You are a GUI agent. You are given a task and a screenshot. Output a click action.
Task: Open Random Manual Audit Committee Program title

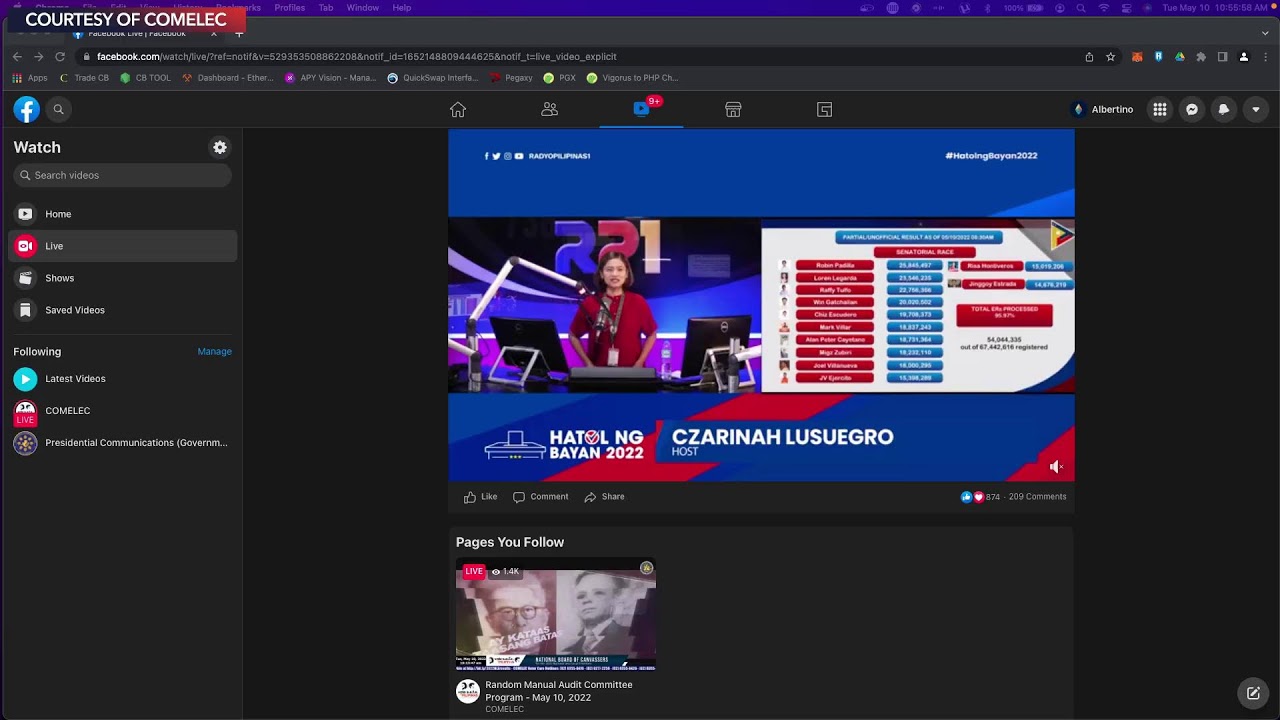(x=559, y=691)
